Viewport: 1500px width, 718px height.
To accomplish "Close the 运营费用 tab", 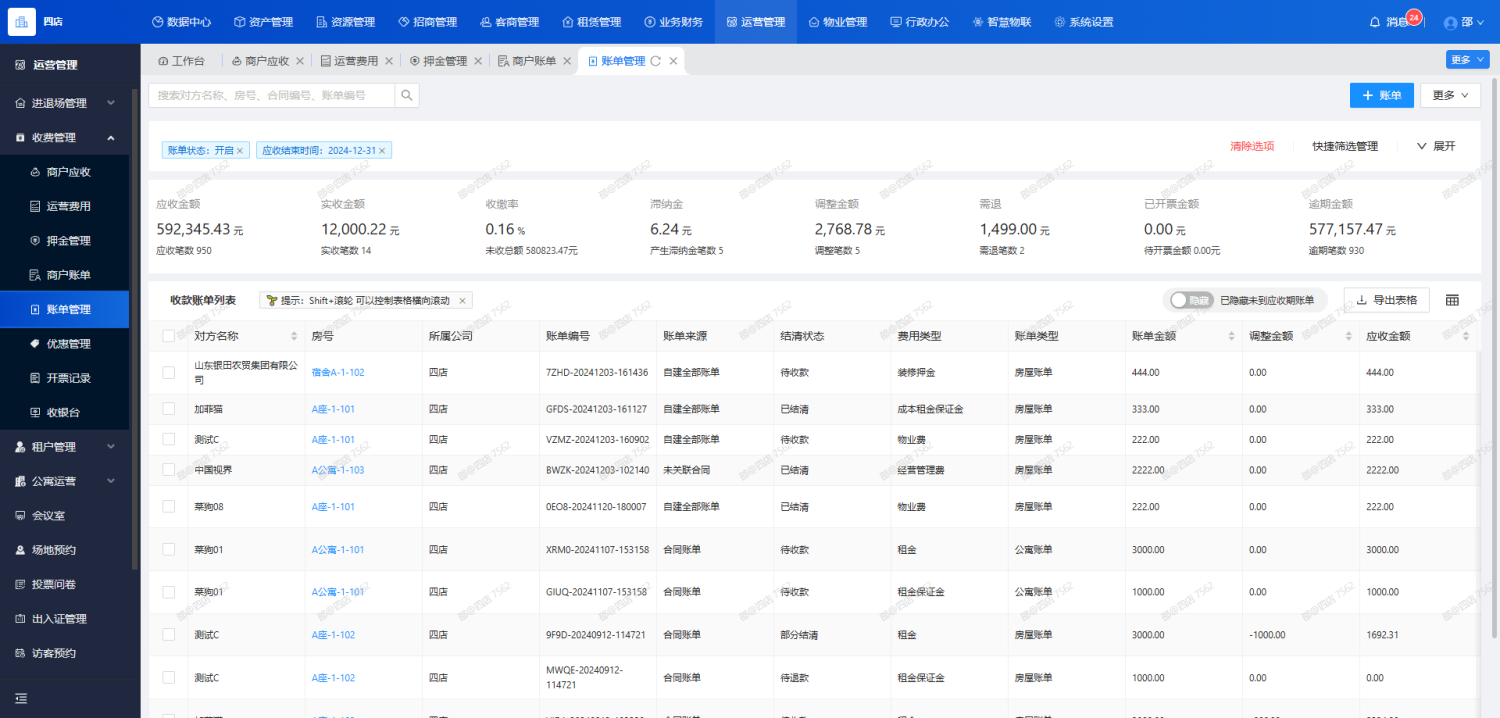I will (x=389, y=61).
